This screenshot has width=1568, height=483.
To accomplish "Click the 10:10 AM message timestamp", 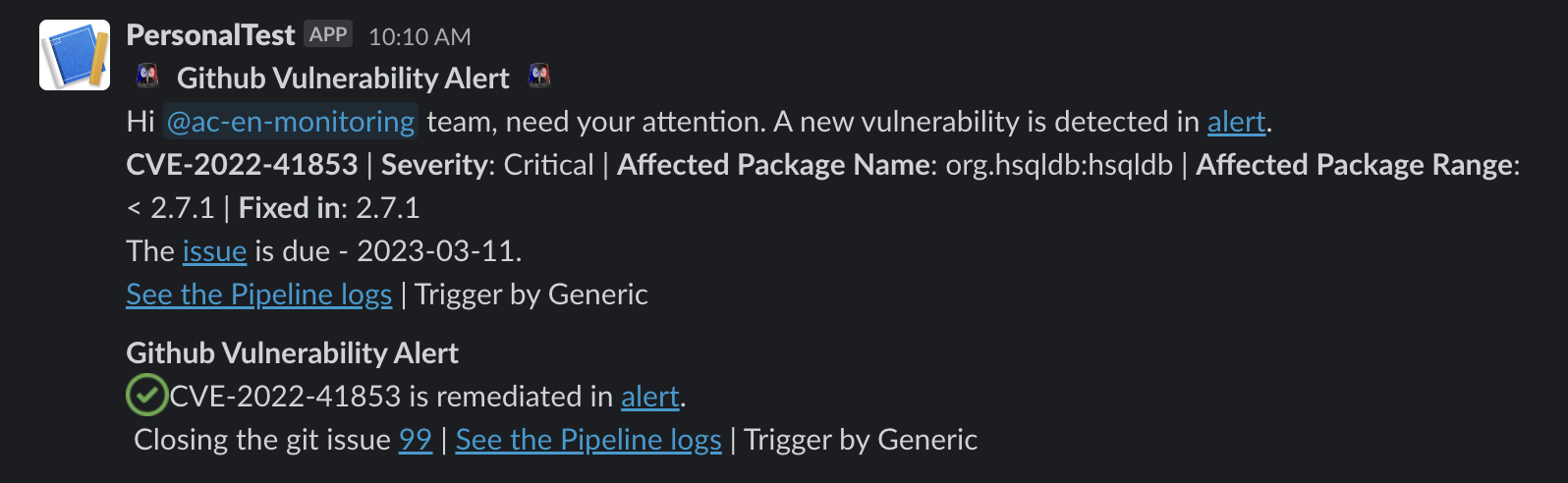I will pyautogui.click(x=420, y=37).
